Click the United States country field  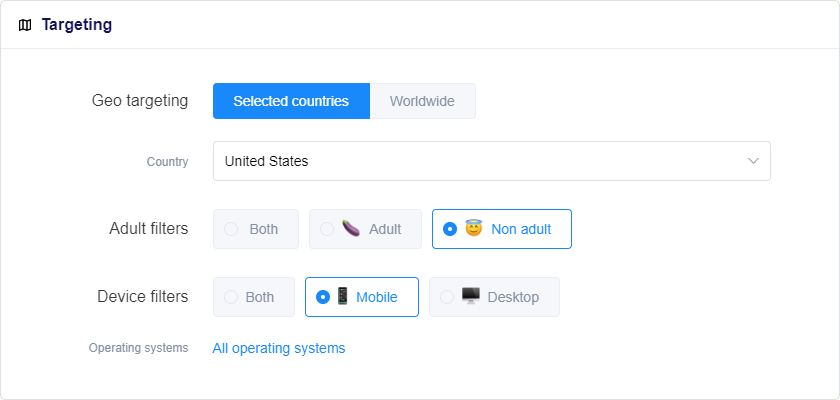click(480, 161)
